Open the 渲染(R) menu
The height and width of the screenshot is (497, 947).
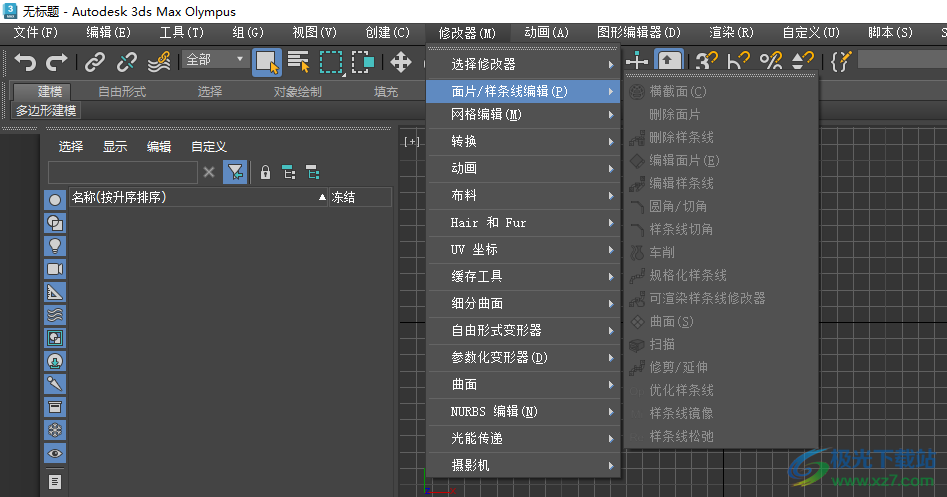click(x=731, y=33)
